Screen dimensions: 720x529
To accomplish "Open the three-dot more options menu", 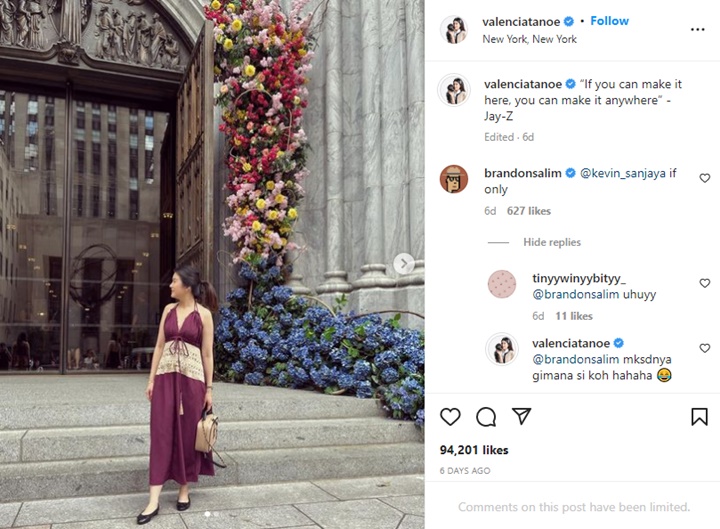I will [698, 30].
